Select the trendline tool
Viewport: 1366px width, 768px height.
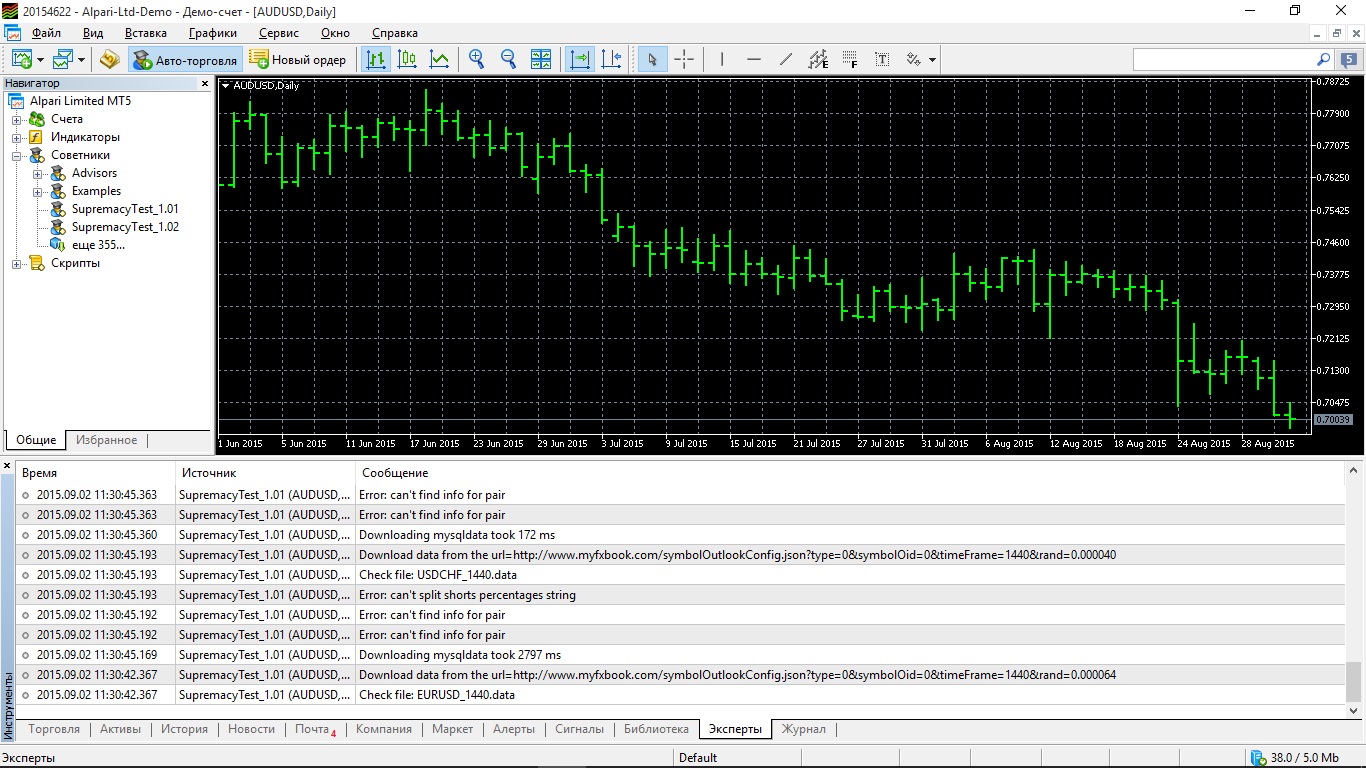pos(786,59)
